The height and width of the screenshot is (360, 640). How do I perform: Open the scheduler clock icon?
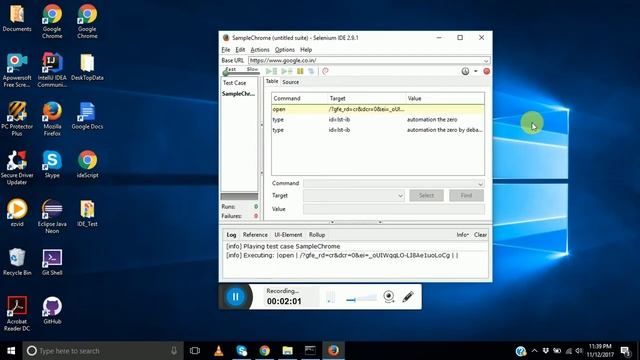(465, 71)
